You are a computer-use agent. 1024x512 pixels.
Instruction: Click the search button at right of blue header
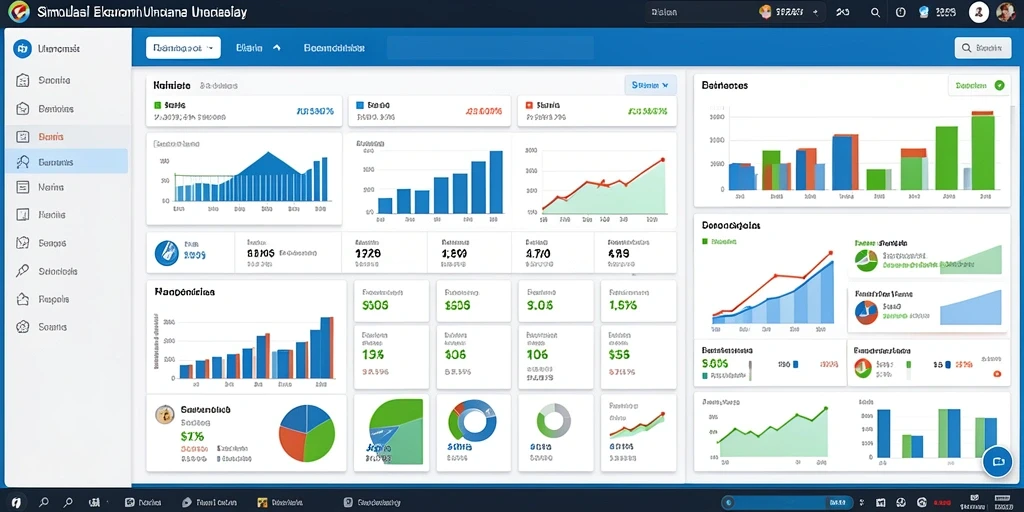coord(983,48)
